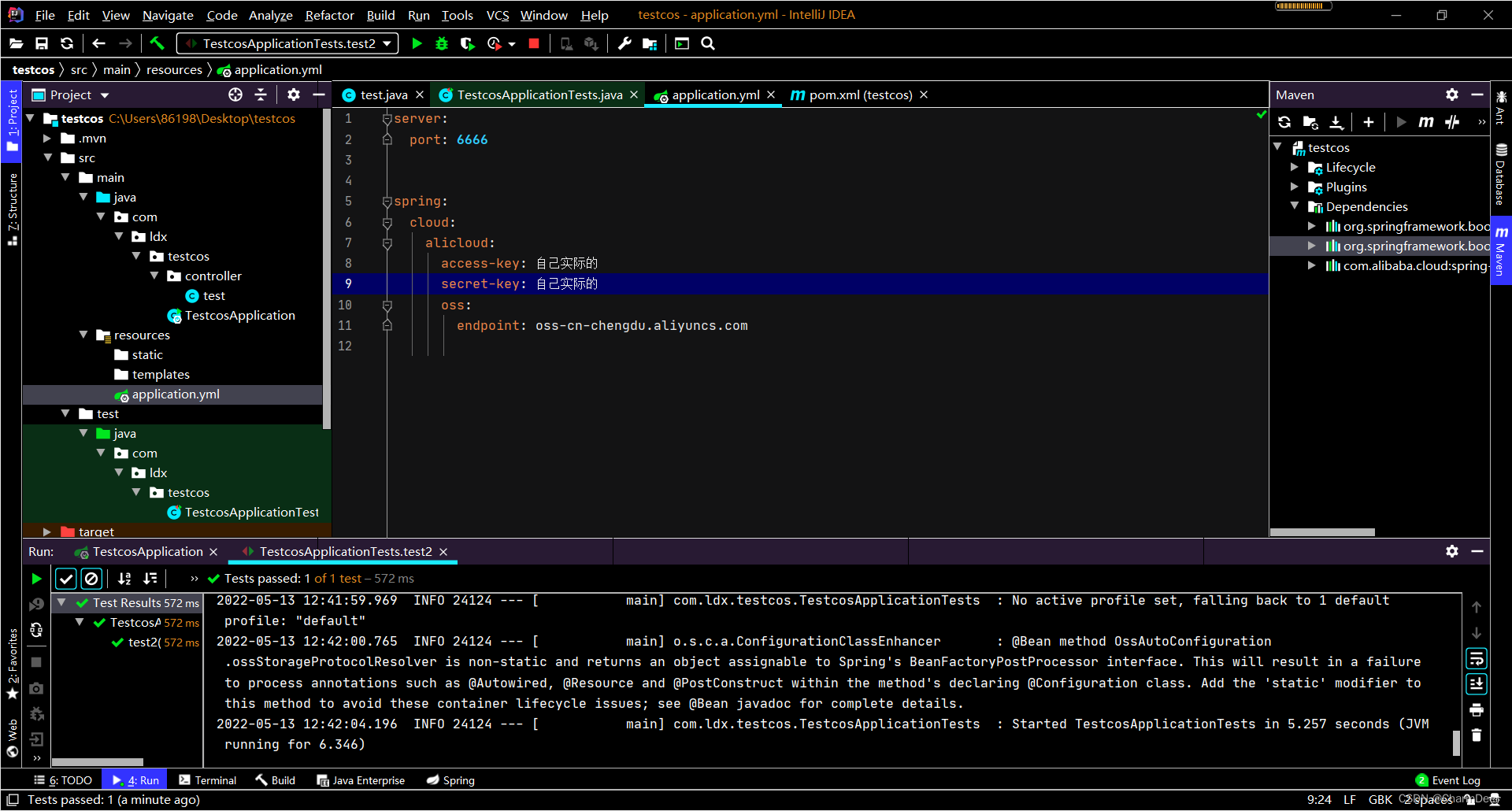The width and height of the screenshot is (1512, 811).
Task: Open the Terminal tool window
Action: (207, 780)
